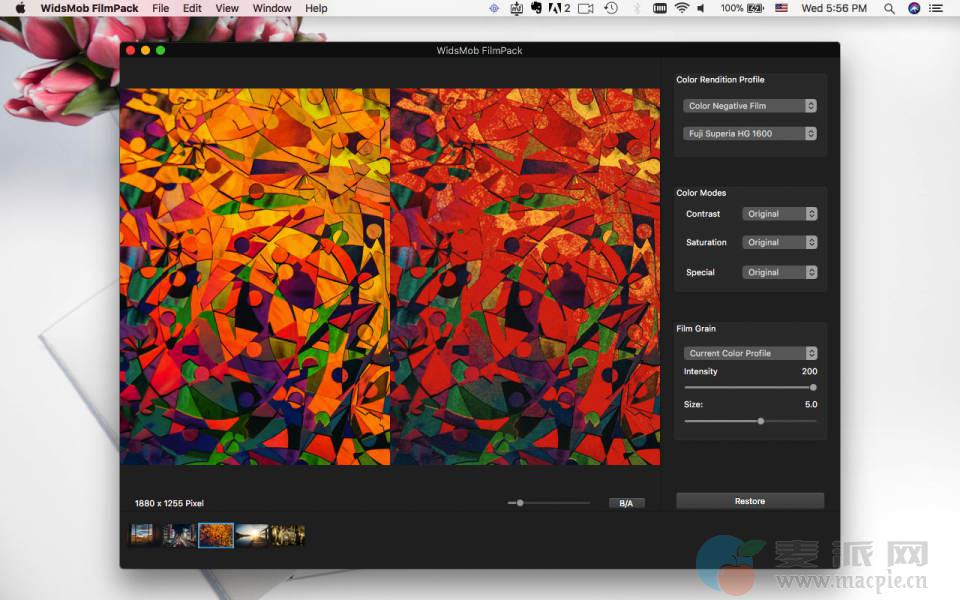Open the File menu
The height and width of the screenshot is (600, 960).
tap(160, 8)
